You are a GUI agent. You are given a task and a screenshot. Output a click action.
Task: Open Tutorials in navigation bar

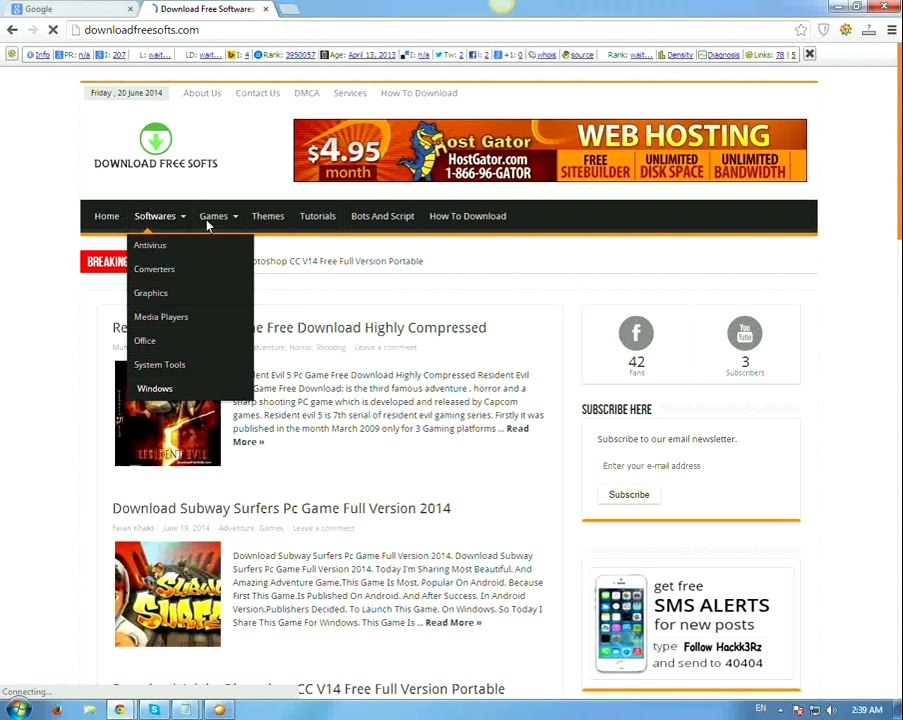click(x=317, y=216)
